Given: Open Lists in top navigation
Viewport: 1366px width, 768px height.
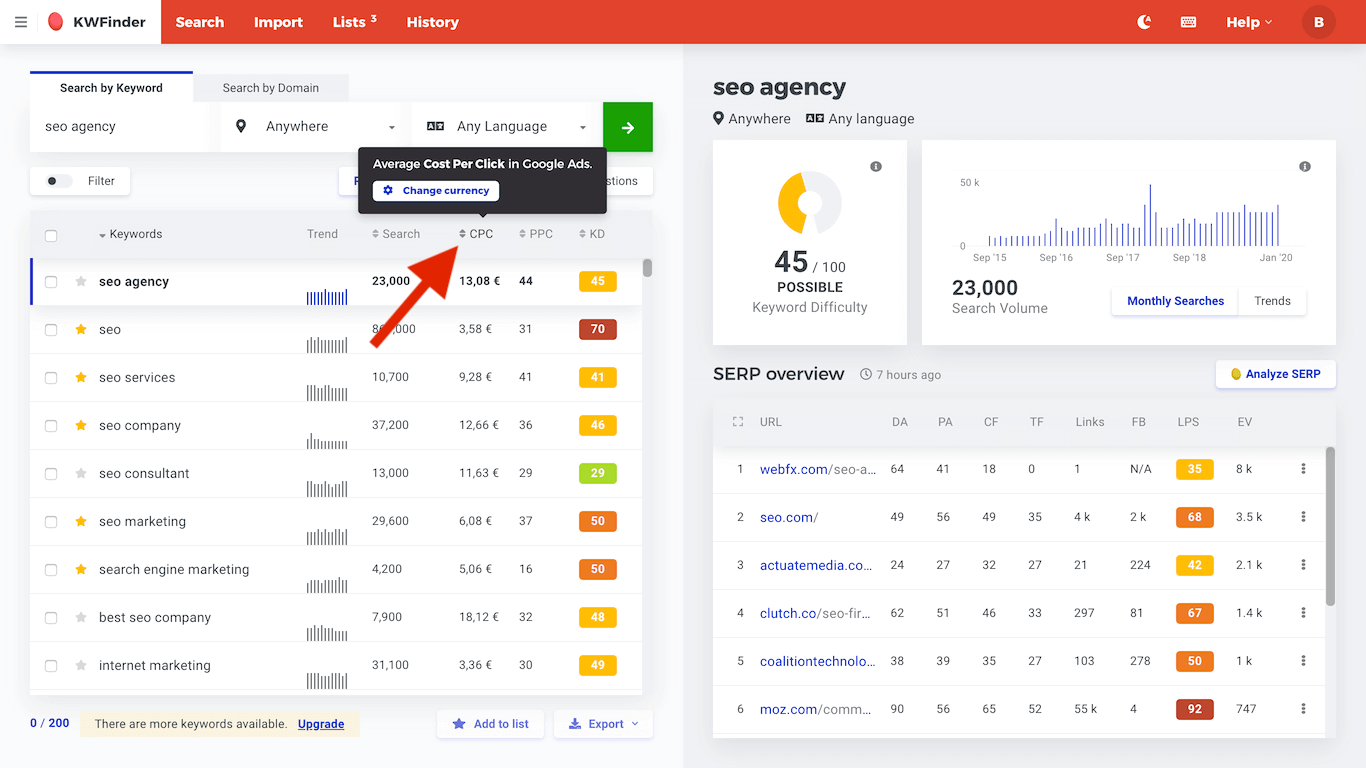Looking at the screenshot, I should coord(355,22).
